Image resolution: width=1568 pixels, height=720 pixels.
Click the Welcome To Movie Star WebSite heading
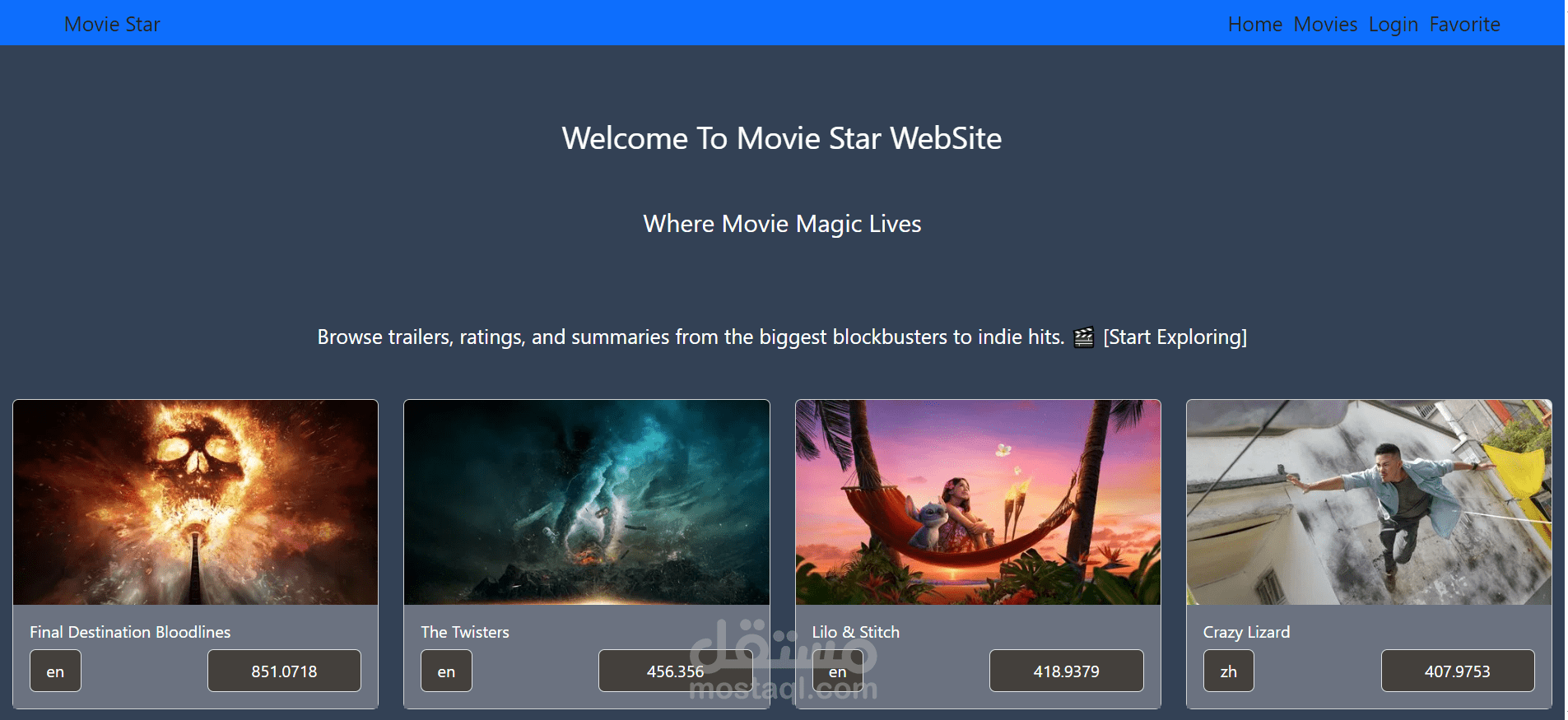click(782, 138)
